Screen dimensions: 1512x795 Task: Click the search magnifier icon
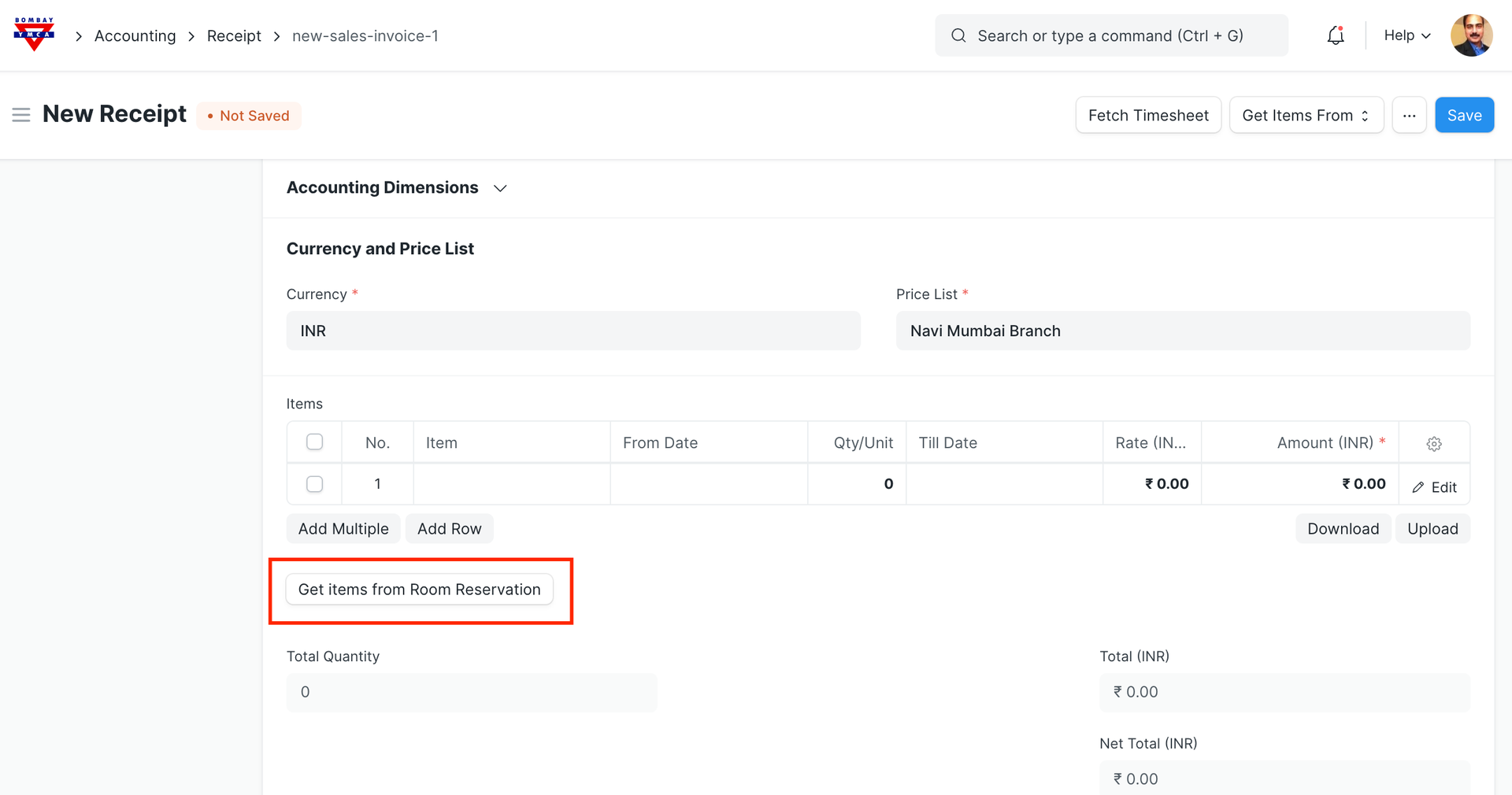coord(958,35)
